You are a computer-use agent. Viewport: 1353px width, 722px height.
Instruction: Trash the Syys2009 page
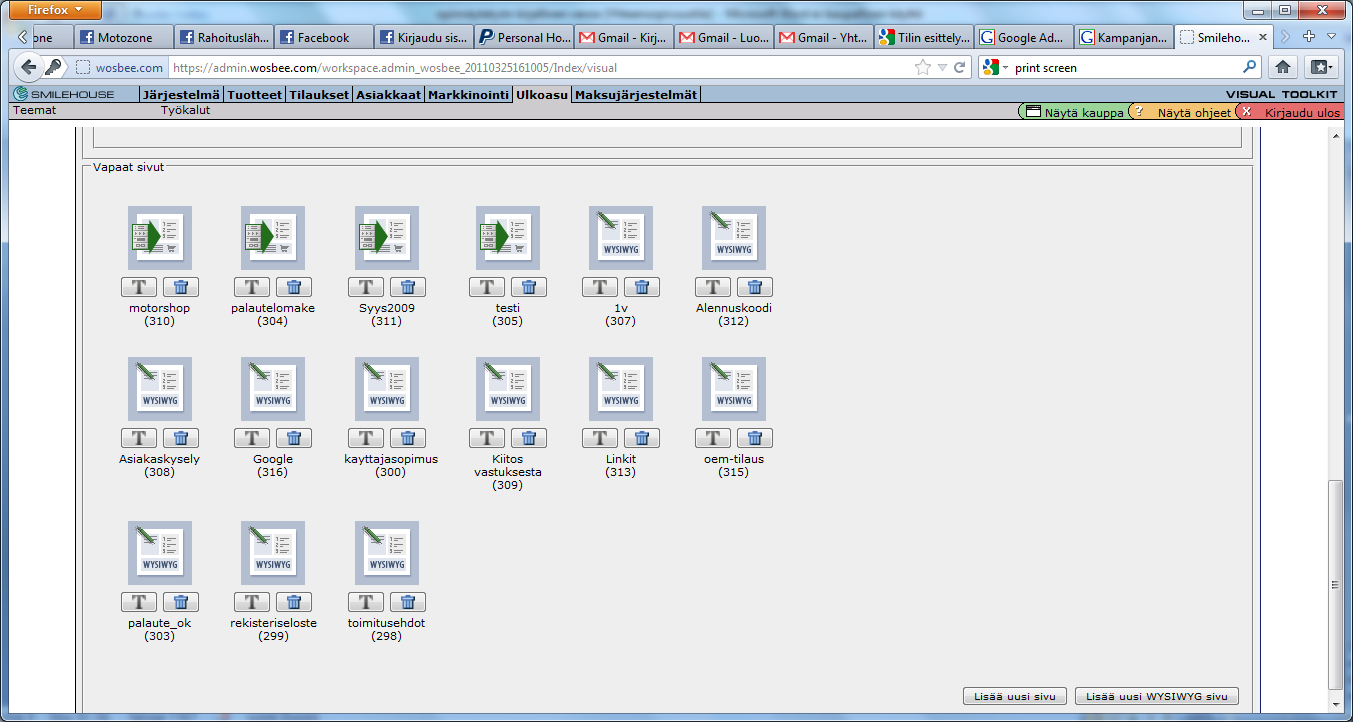[x=408, y=288]
